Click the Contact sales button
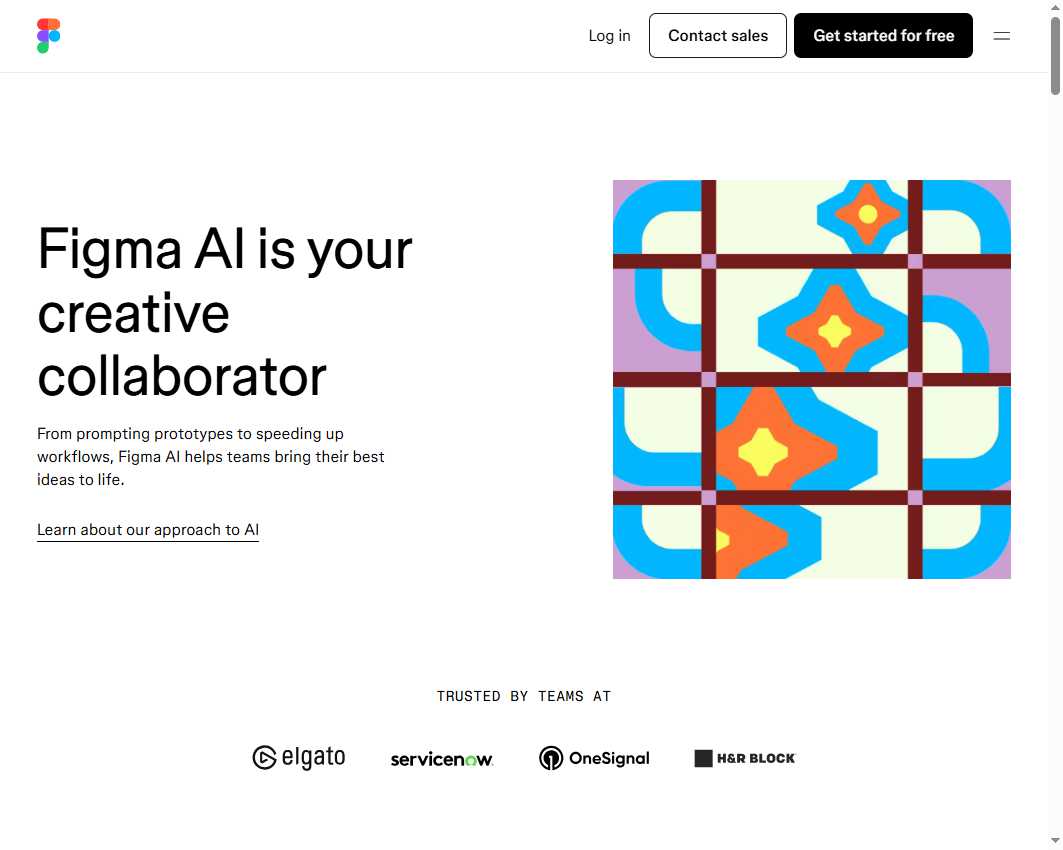Screen dimensions: 1063x850 pyautogui.click(x=717, y=35)
